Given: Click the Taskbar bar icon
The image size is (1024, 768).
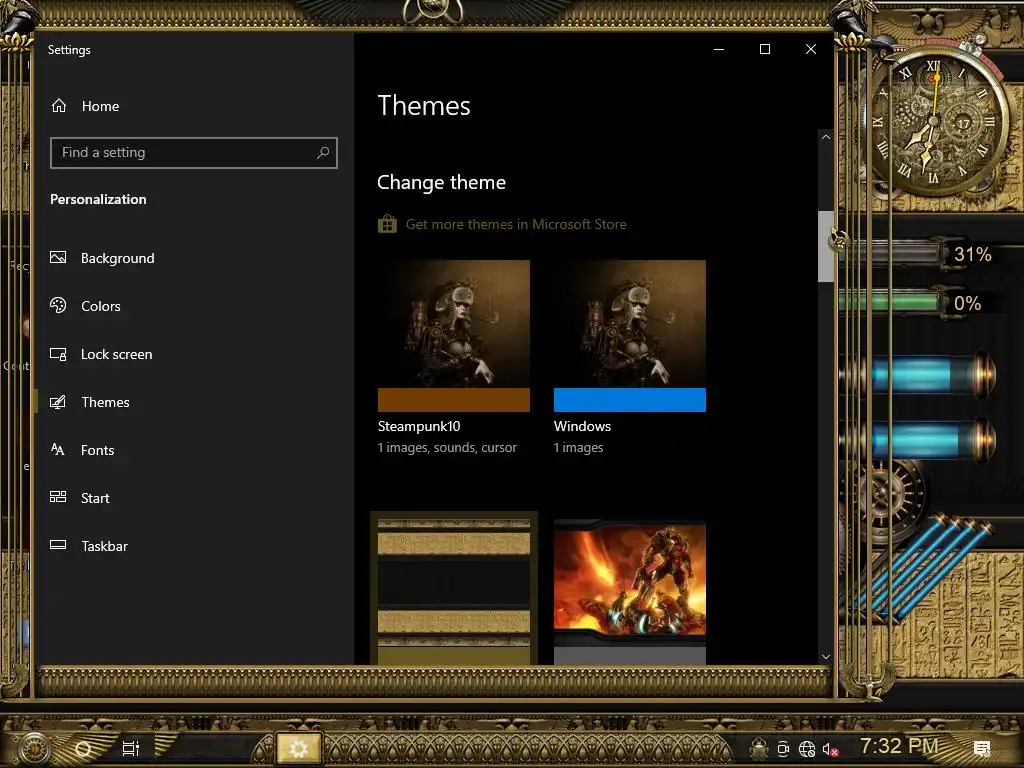Looking at the screenshot, I should (x=58, y=545).
